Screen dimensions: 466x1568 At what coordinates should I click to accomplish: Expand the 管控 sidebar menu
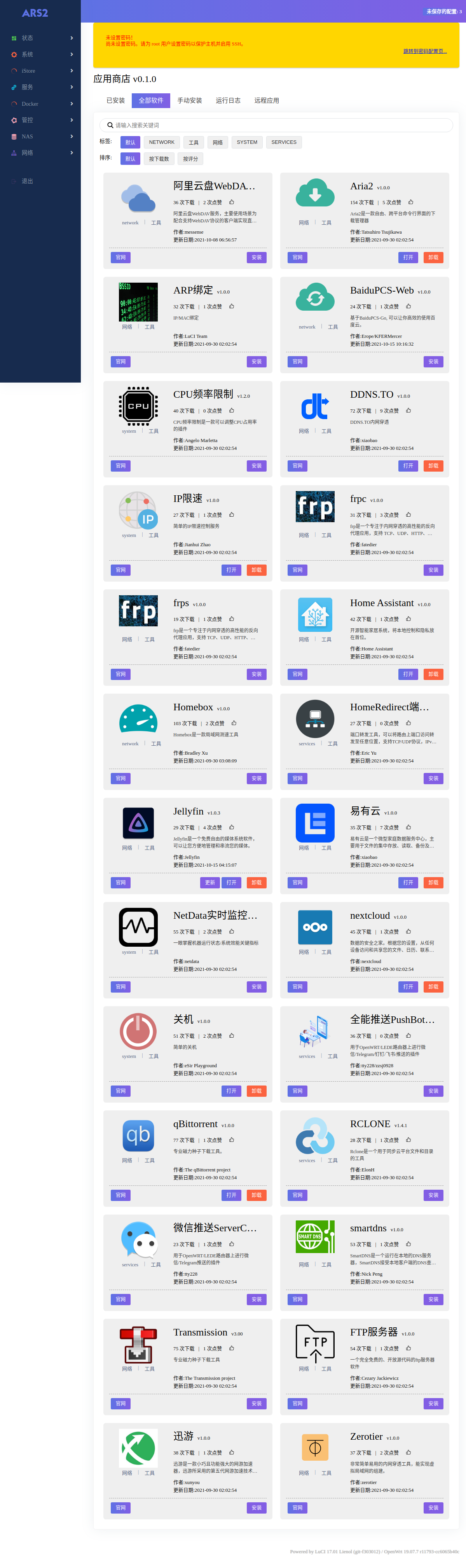pyautogui.click(x=40, y=120)
